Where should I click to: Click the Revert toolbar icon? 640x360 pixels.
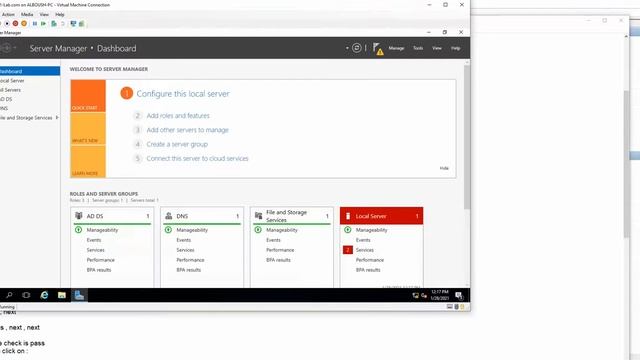[63, 24]
